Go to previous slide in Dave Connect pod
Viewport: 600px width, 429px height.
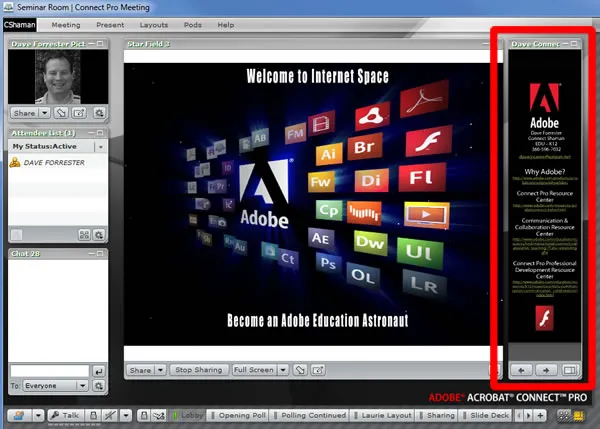click(521, 370)
